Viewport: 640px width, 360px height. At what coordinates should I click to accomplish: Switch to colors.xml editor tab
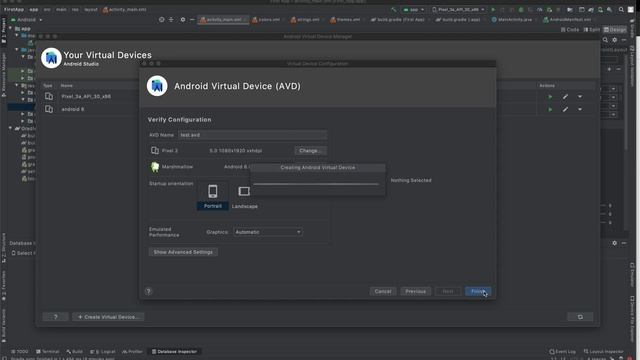[x=266, y=20]
